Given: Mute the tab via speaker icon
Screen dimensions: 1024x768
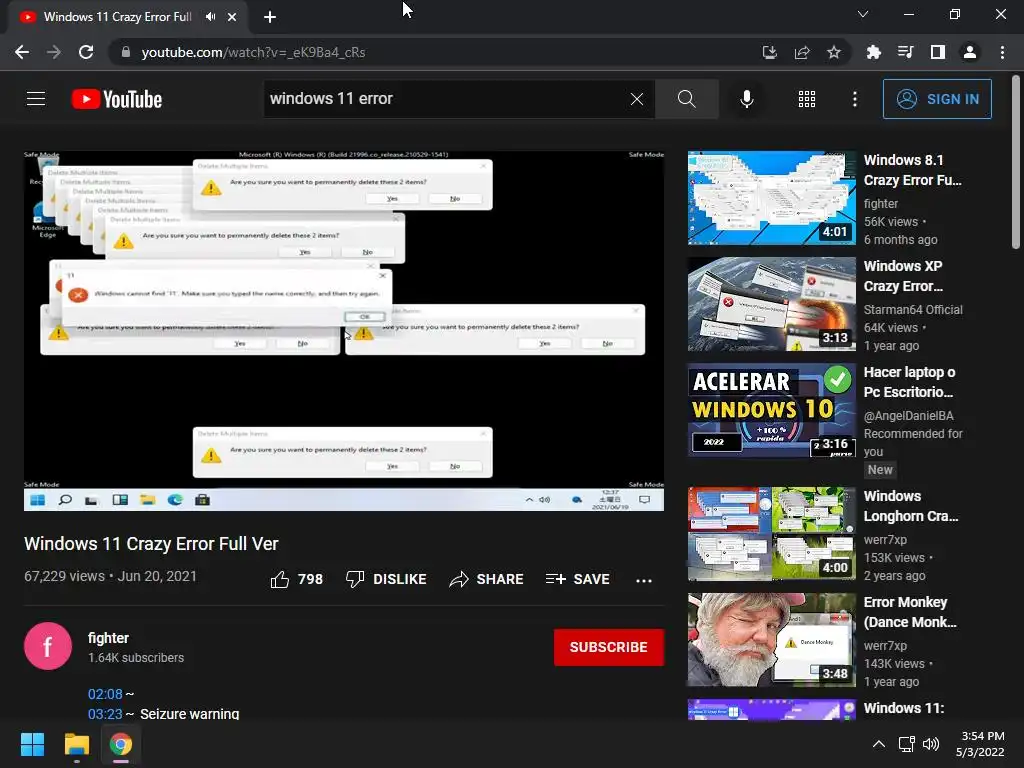Looking at the screenshot, I should pos(210,17).
